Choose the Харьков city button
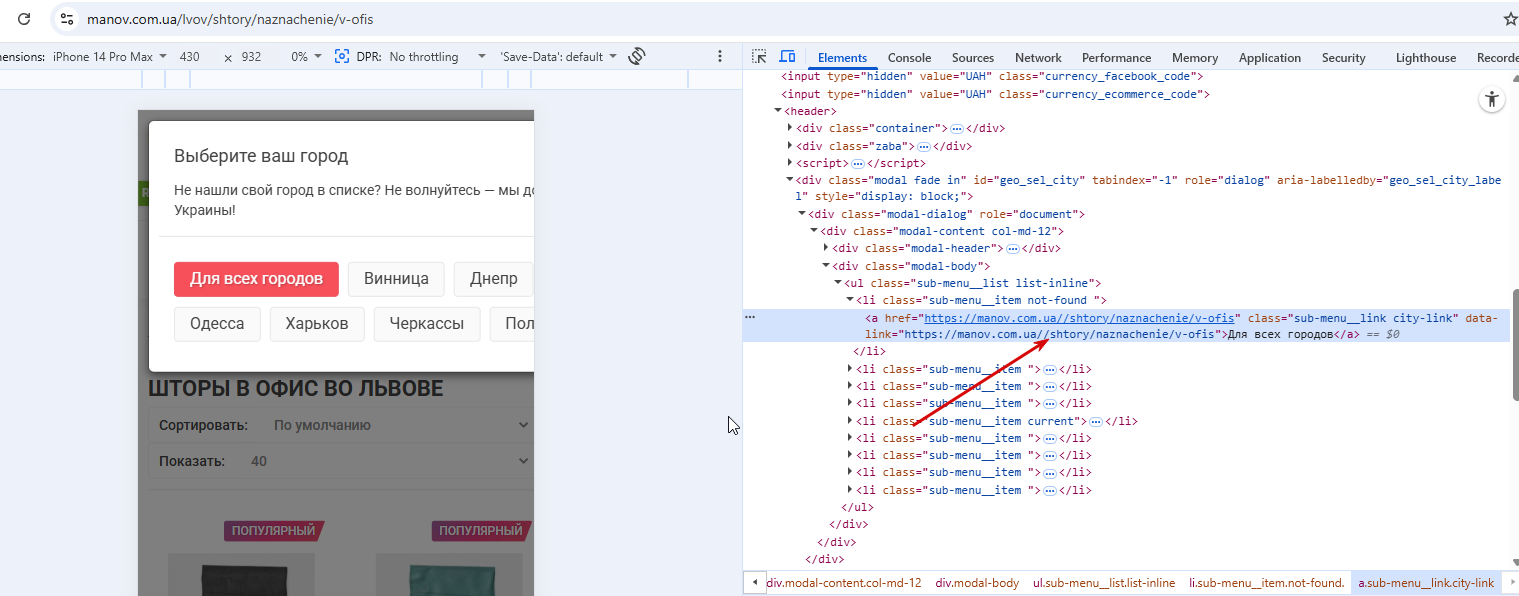The height and width of the screenshot is (596, 1519). pos(317,324)
